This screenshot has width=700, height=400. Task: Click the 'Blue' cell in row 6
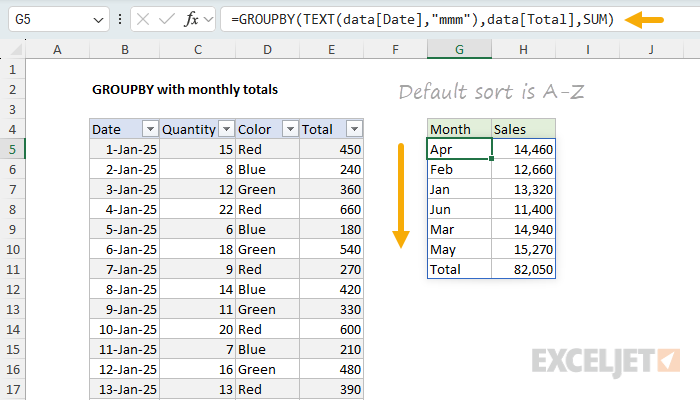pyautogui.click(x=267, y=169)
